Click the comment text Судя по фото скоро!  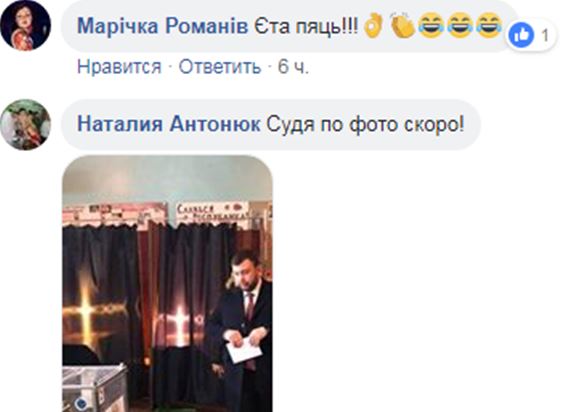point(365,125)
